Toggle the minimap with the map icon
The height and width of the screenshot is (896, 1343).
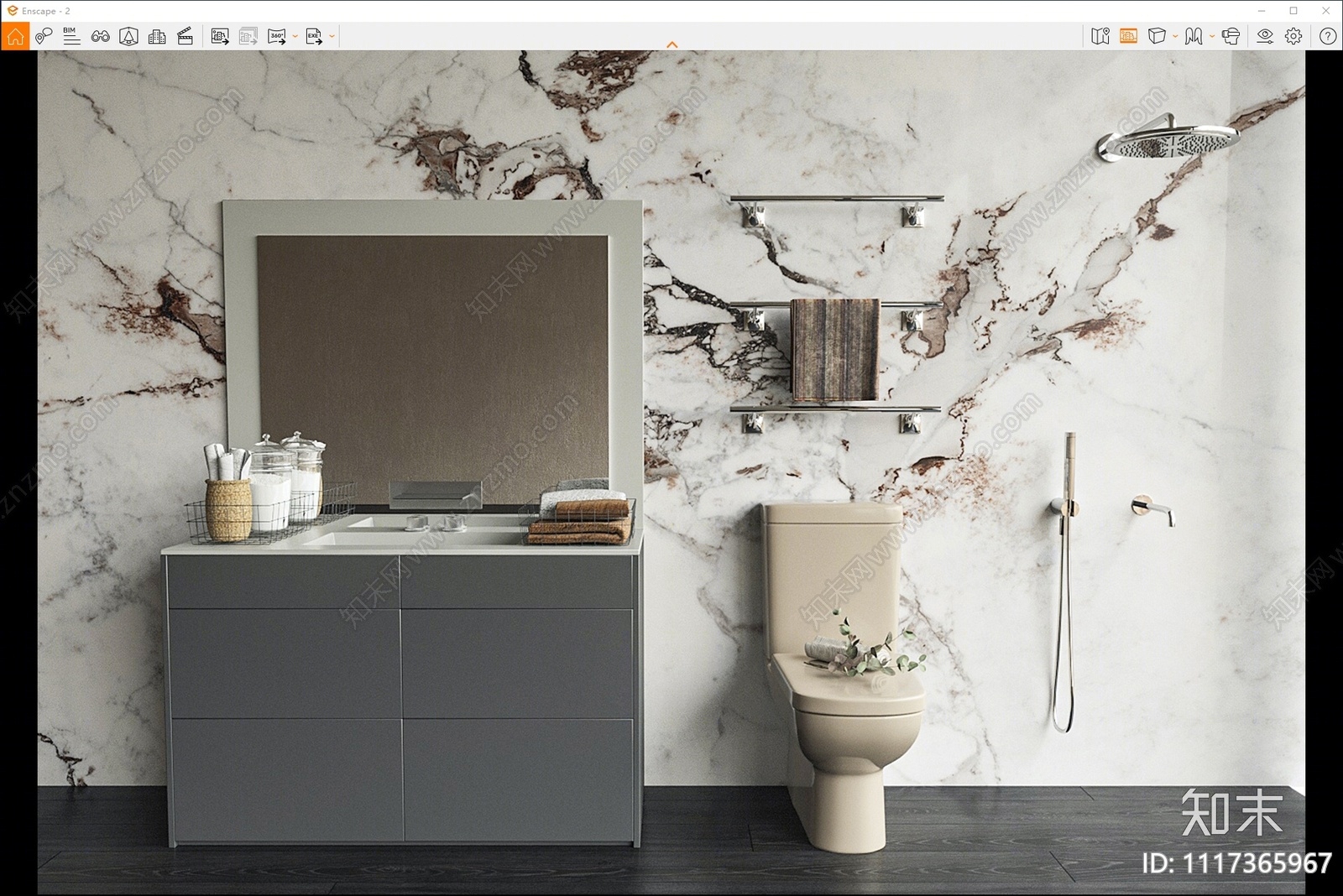tap(1100, 36)
